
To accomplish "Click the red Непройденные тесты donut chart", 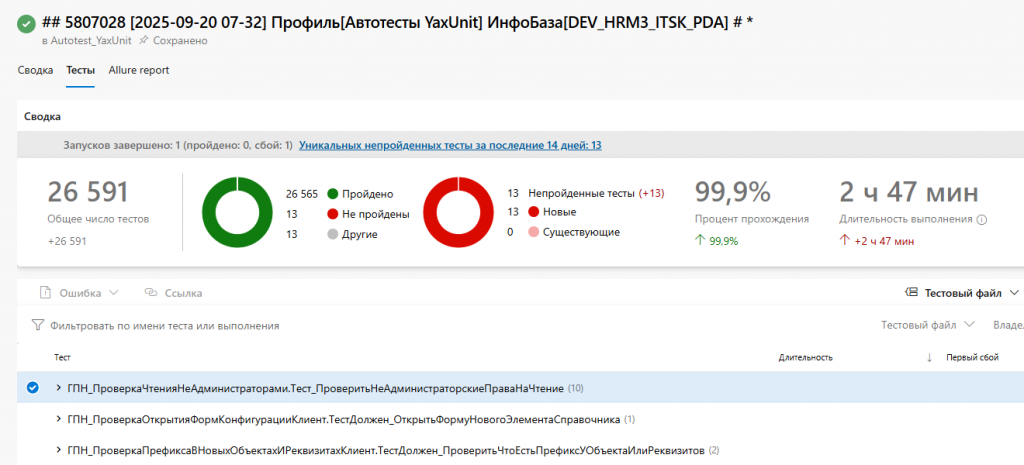I will pyautogui.click(x=458, y=212).
